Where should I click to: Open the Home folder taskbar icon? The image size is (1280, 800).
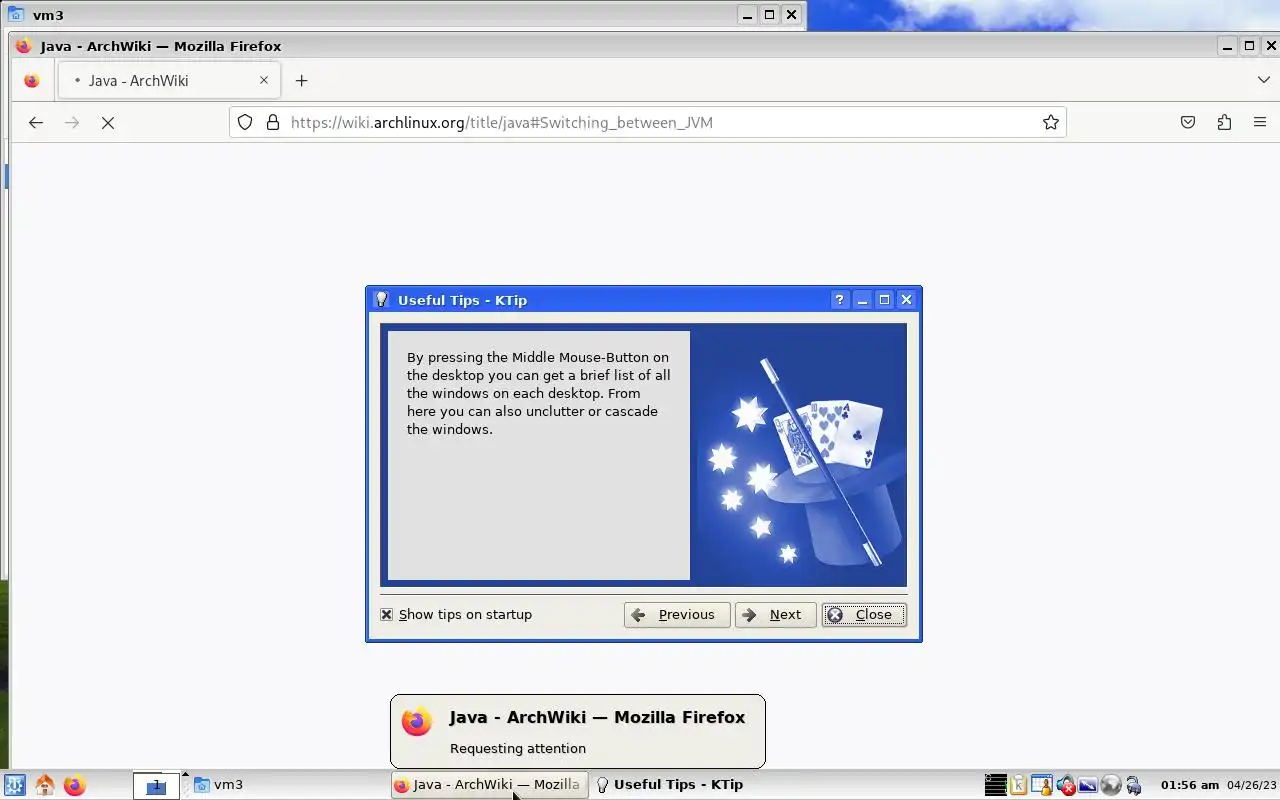click(44, 785)
